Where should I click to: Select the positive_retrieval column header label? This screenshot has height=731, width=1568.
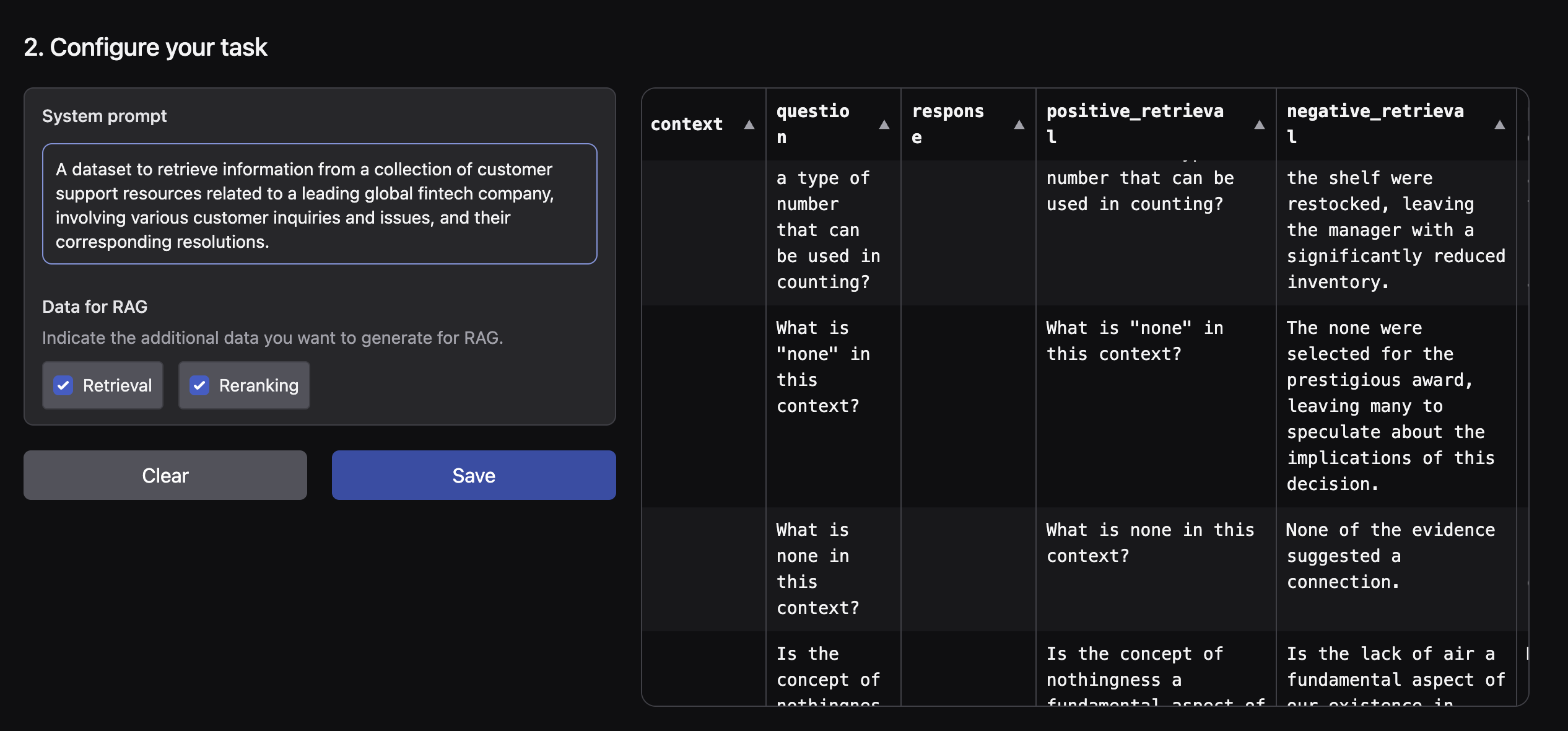(1135, 124)
